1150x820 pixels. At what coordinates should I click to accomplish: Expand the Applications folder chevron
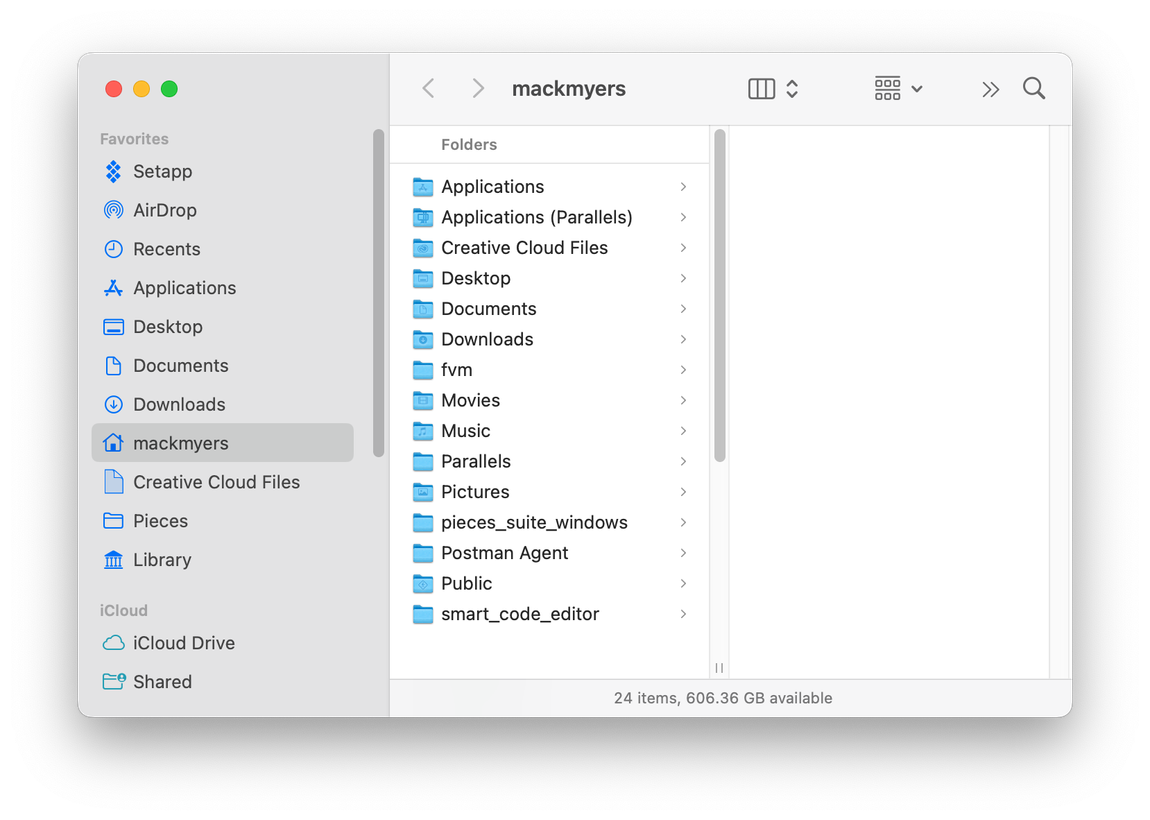pos(683,187)
